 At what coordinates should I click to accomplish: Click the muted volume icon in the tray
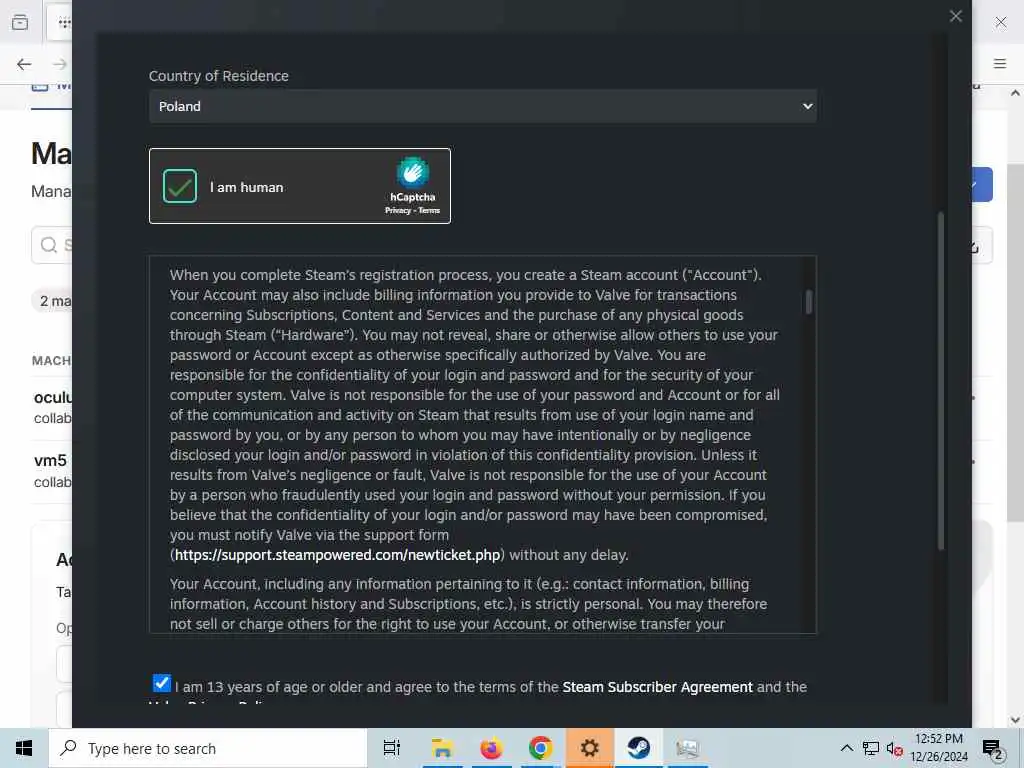tap(894, 749)
